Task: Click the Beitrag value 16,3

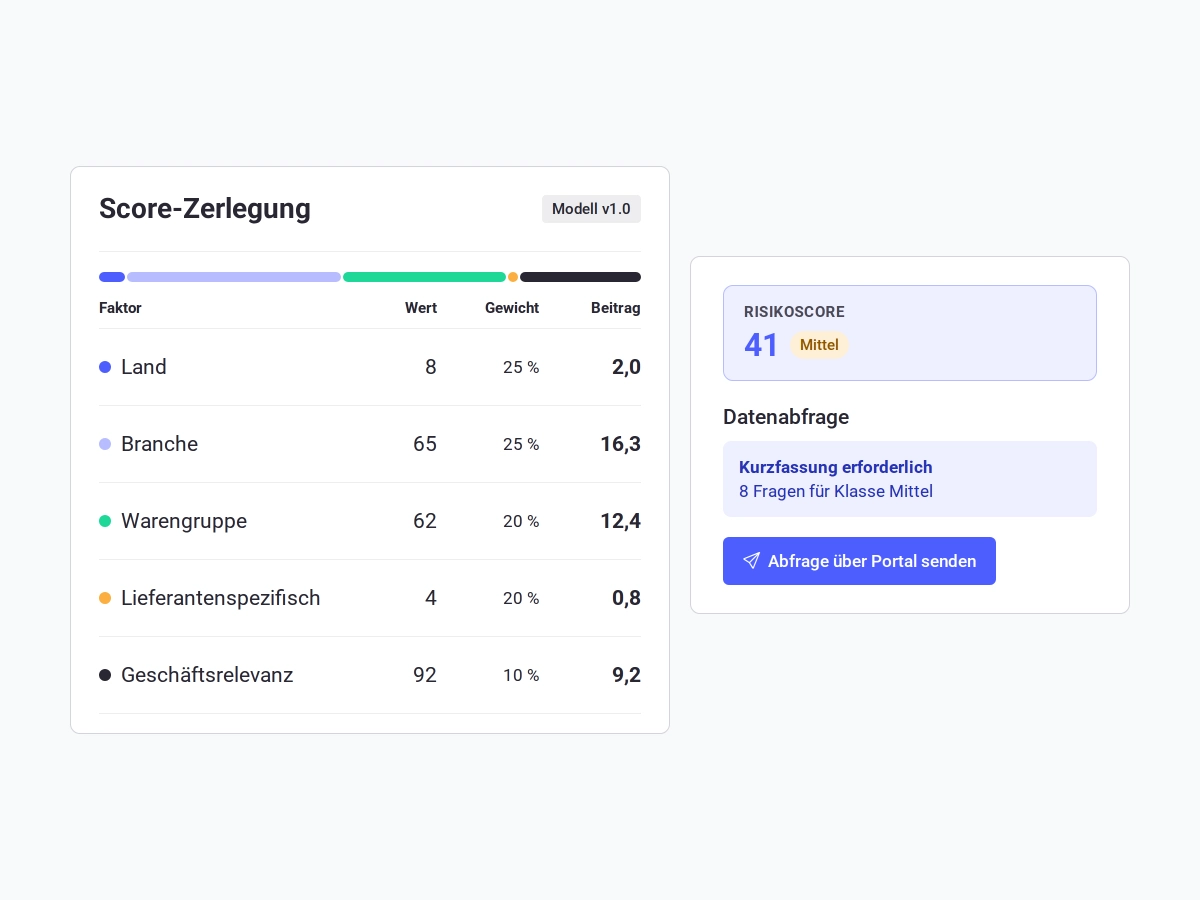Action: (620, 444)
